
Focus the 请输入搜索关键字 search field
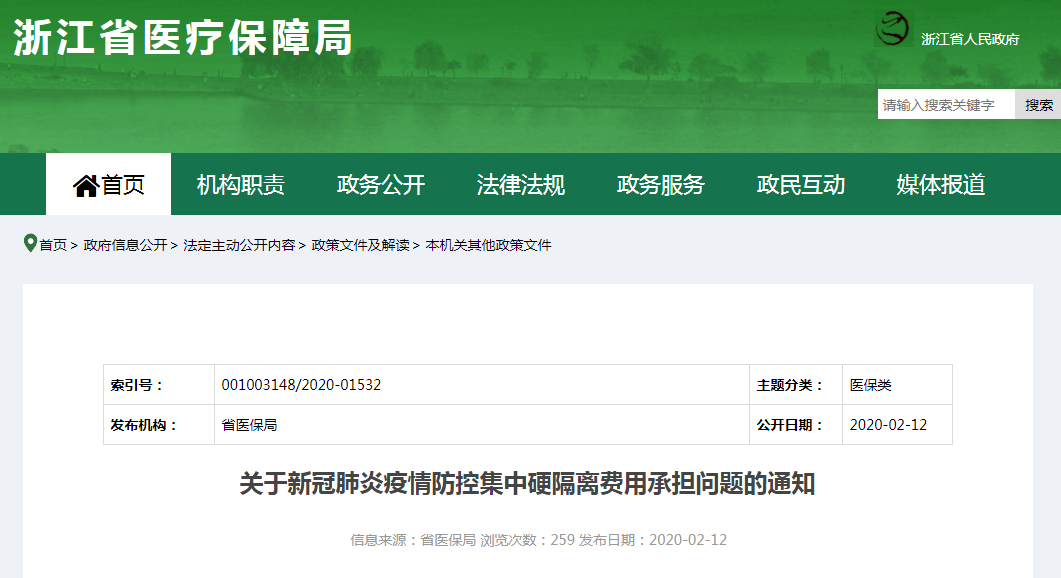coord(947,104)
